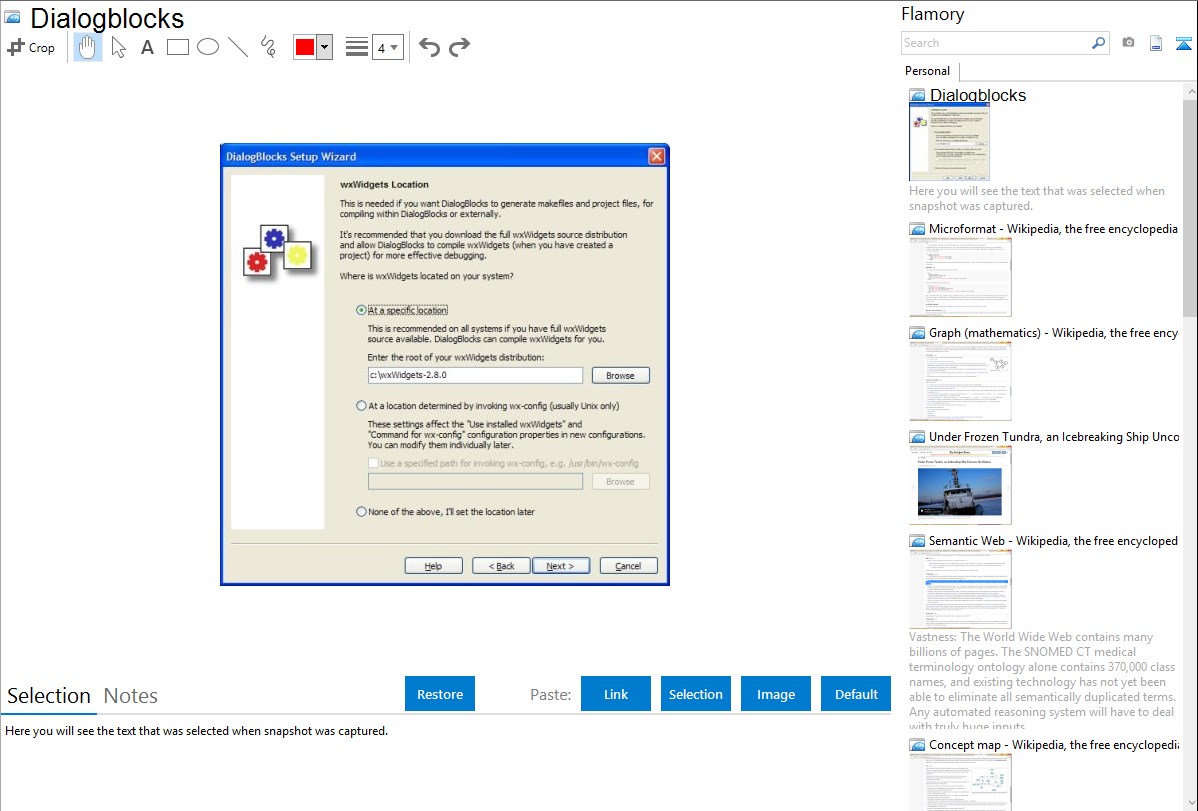Capture a snapshot with camera icon
1198x811 pixels.
tap(1128, 43)
